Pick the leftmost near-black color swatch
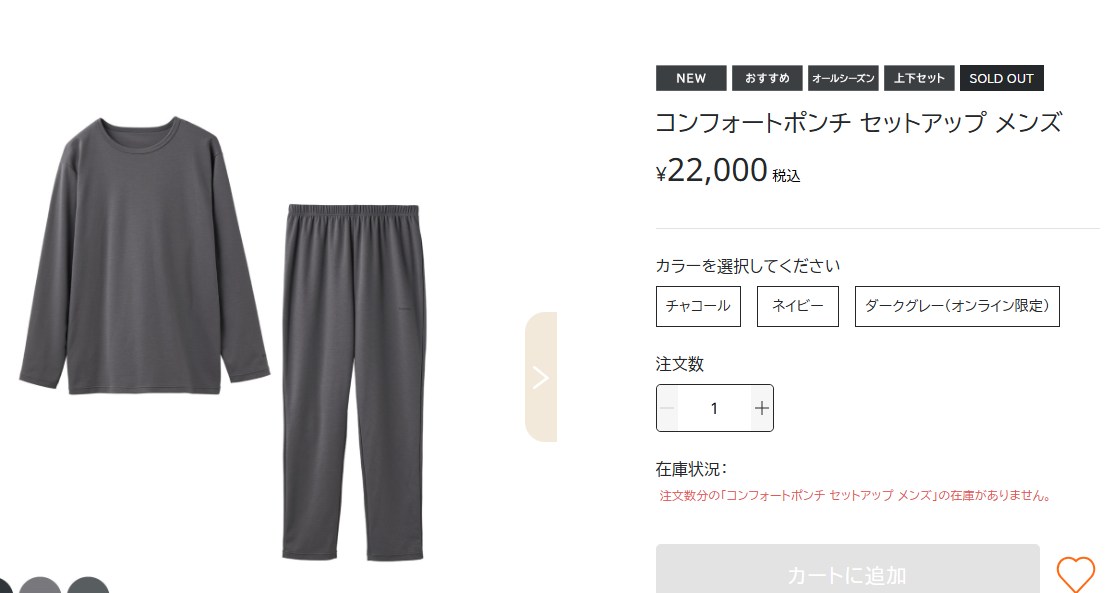 coord(6,586)
